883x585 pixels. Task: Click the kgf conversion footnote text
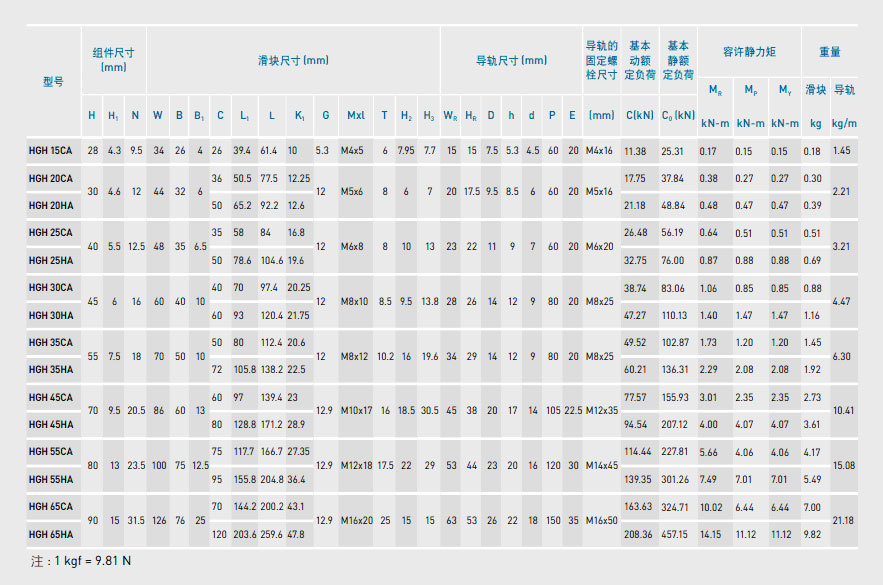(81, 561)
